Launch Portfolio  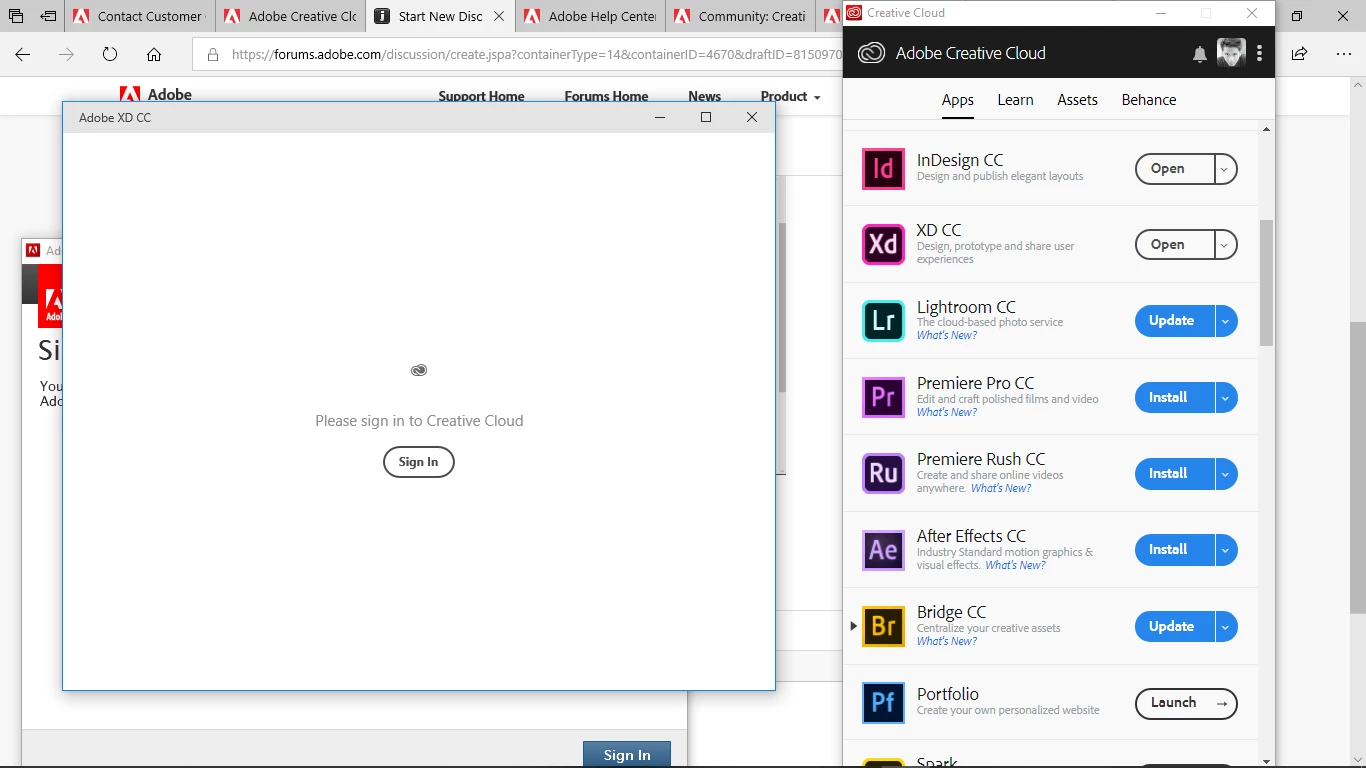[x=1186, y=703]
